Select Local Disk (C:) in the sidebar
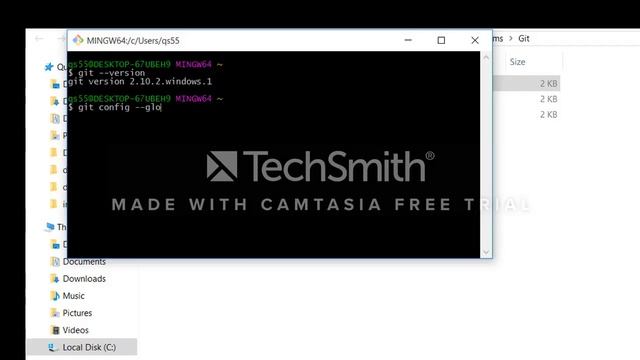Image resolution: width=640 pixels, height=360 pixels. coord(82,347)
